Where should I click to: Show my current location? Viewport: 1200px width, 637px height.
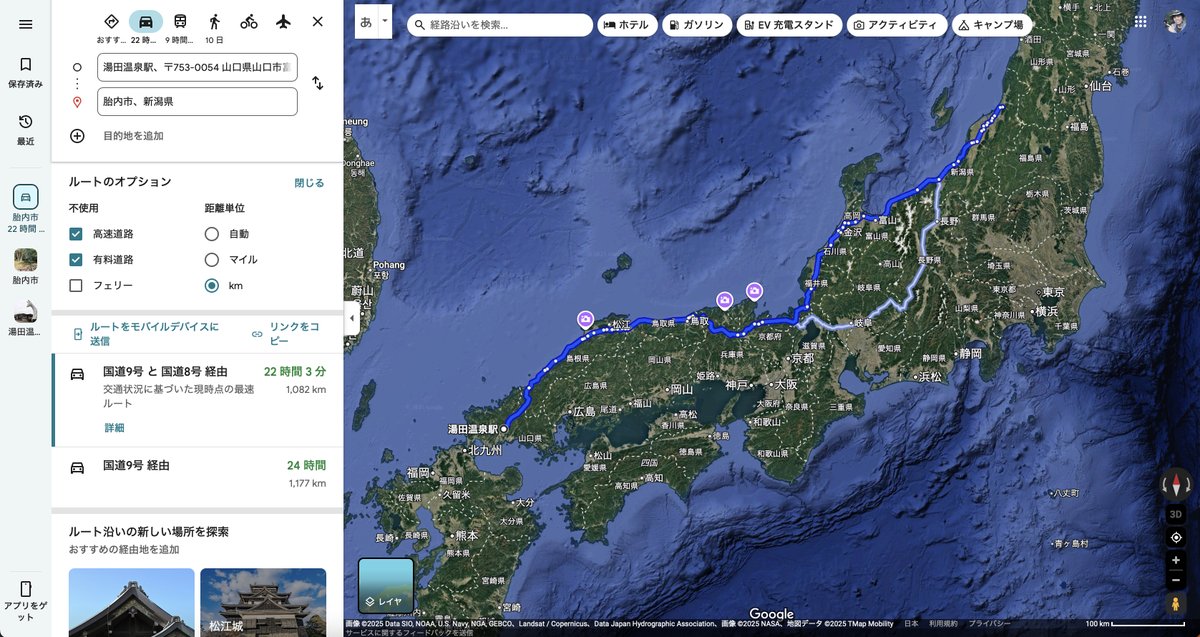pyautogui.click(x=1176, y=537)
